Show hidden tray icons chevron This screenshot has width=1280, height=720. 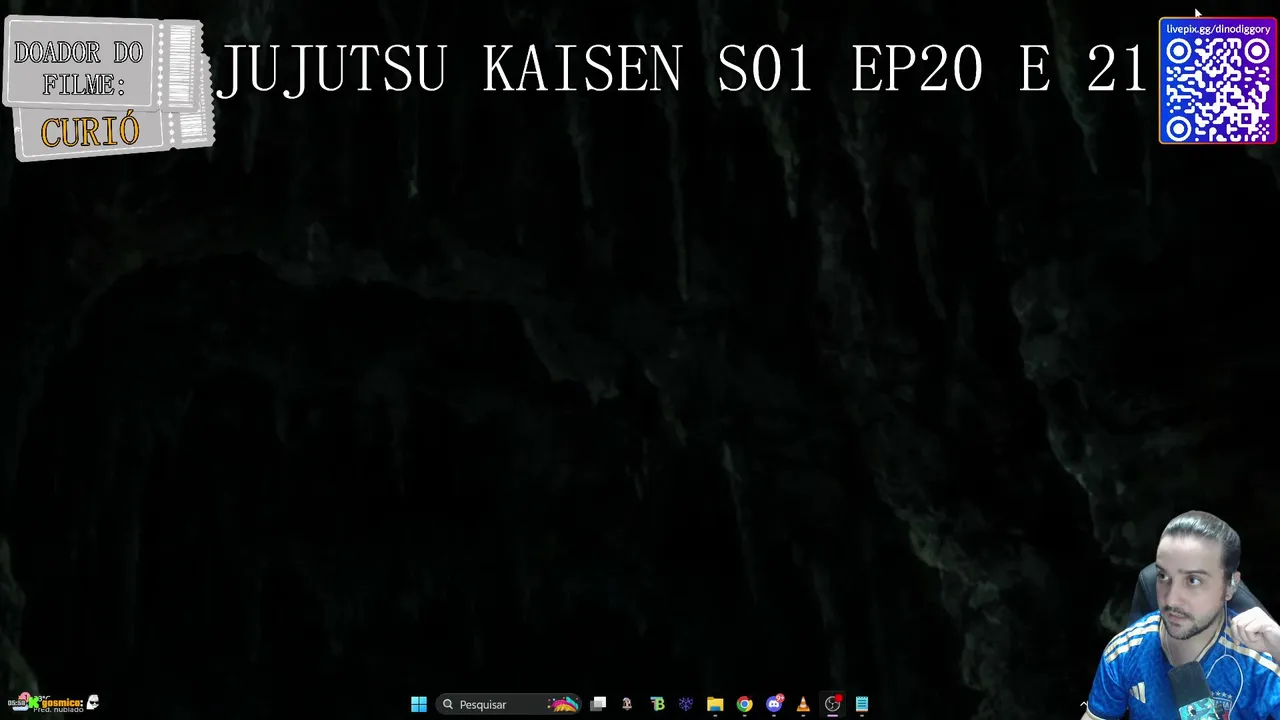coord(1084,705)
